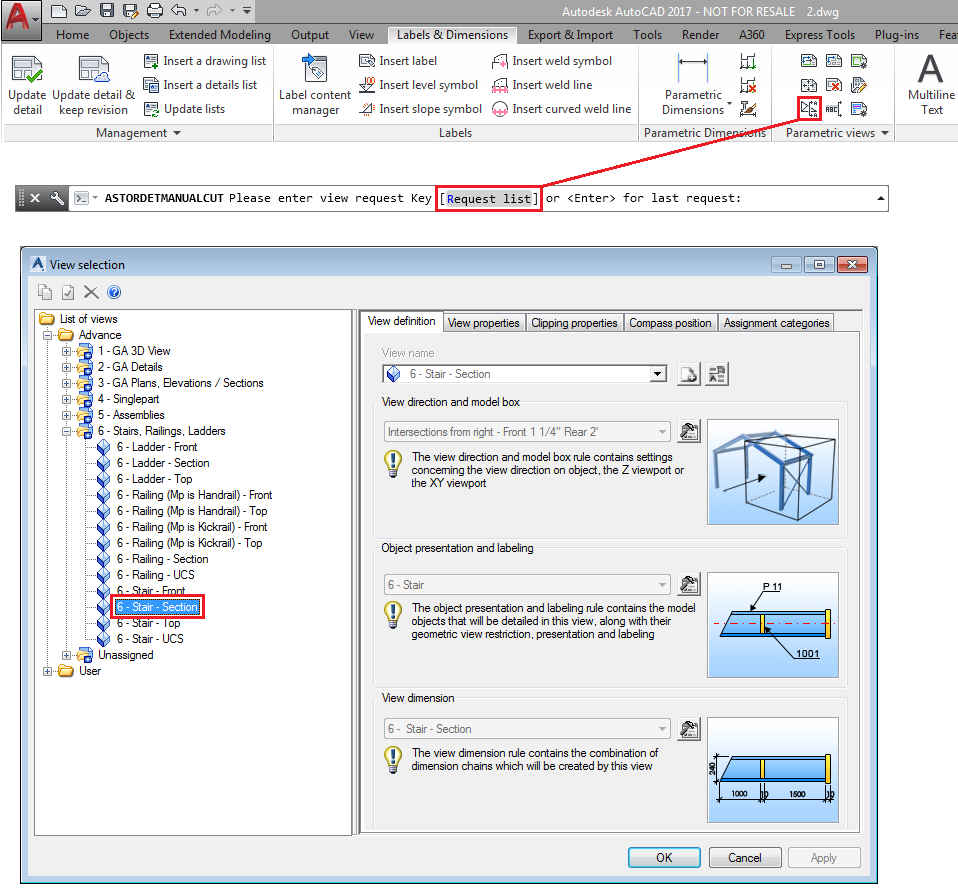Viewport: 958px width, 896px height.
Task: Click the new view icon beside View name
Action: click(x=689, y=374)
